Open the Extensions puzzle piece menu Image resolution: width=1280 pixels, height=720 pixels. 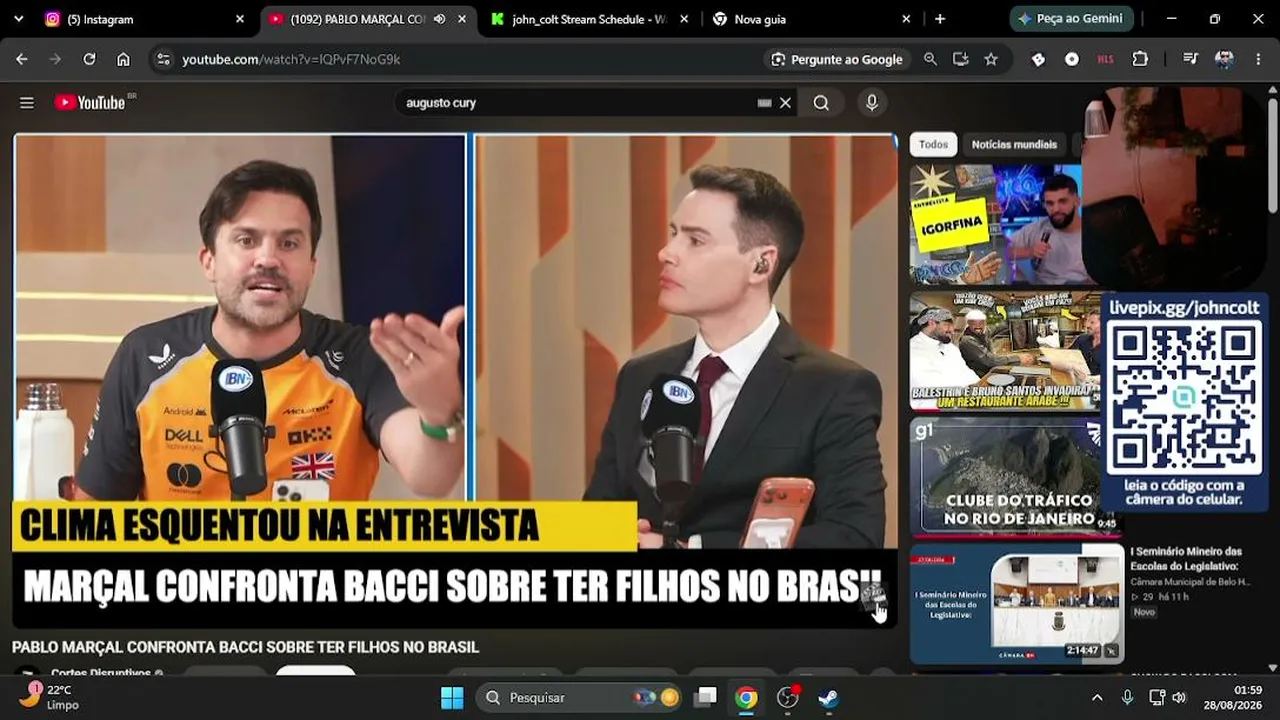[x=1140, y=59]
